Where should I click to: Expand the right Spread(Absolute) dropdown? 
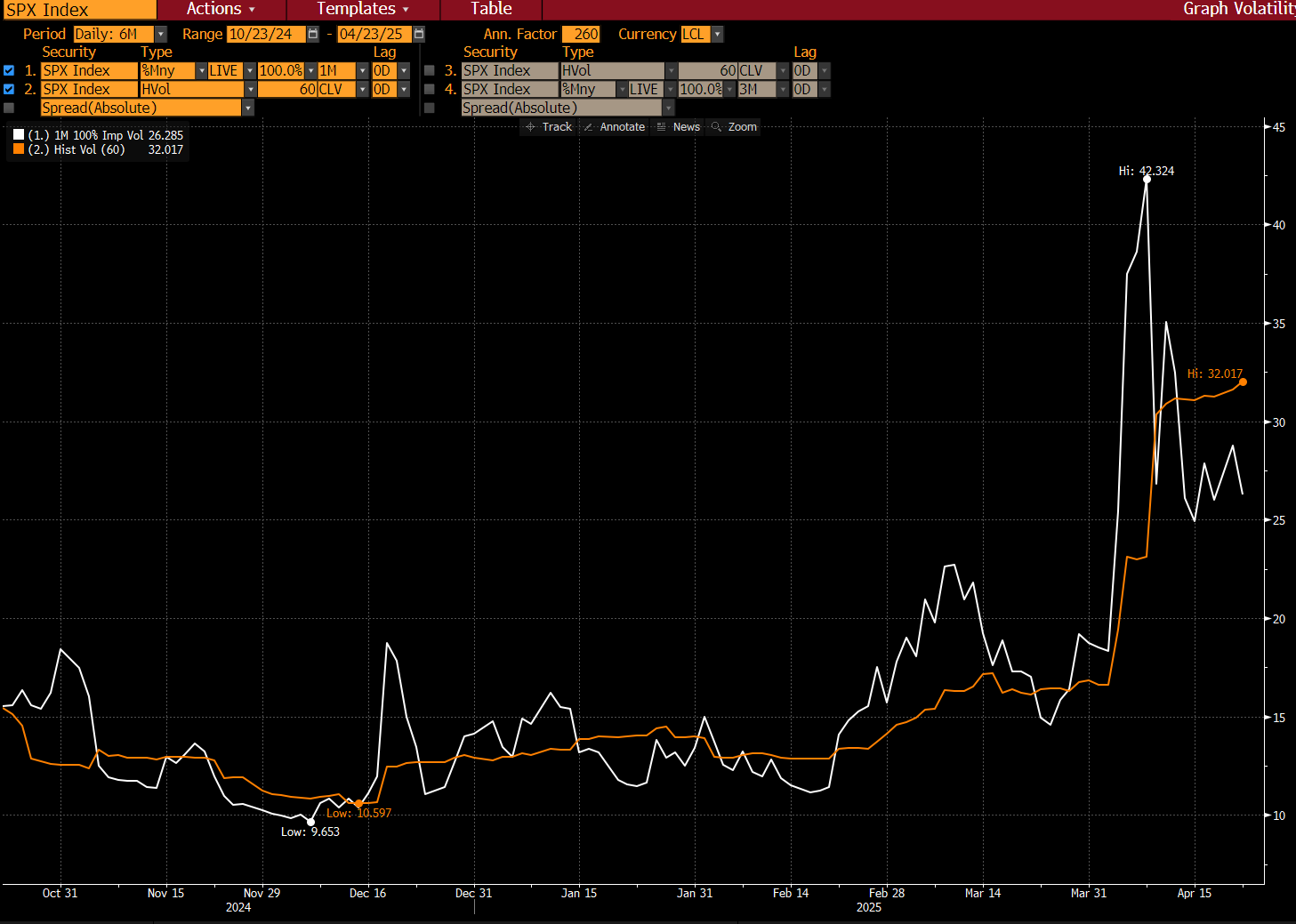click(669, 108)
